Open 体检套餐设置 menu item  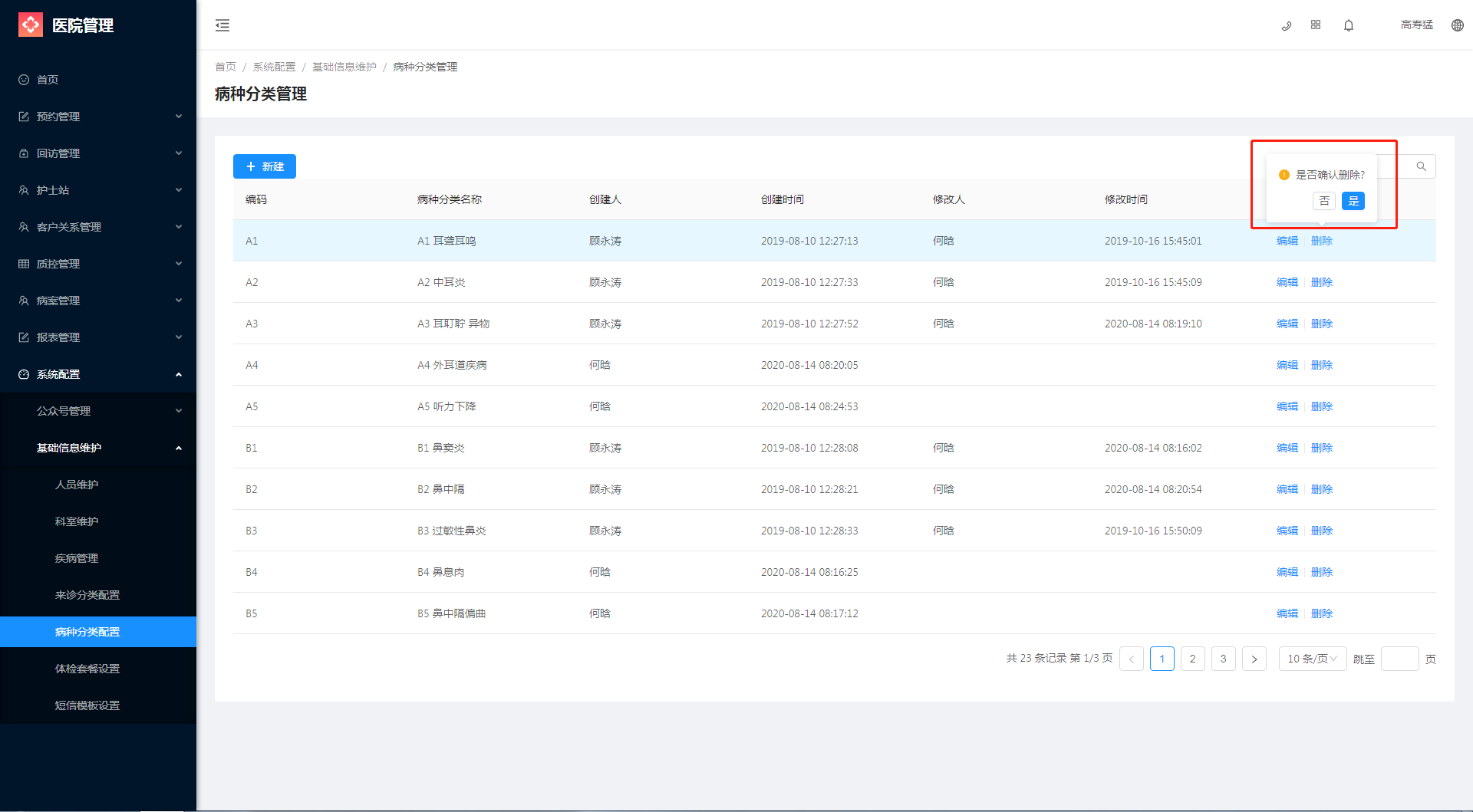pyautogui.click(x=98, y=669)
